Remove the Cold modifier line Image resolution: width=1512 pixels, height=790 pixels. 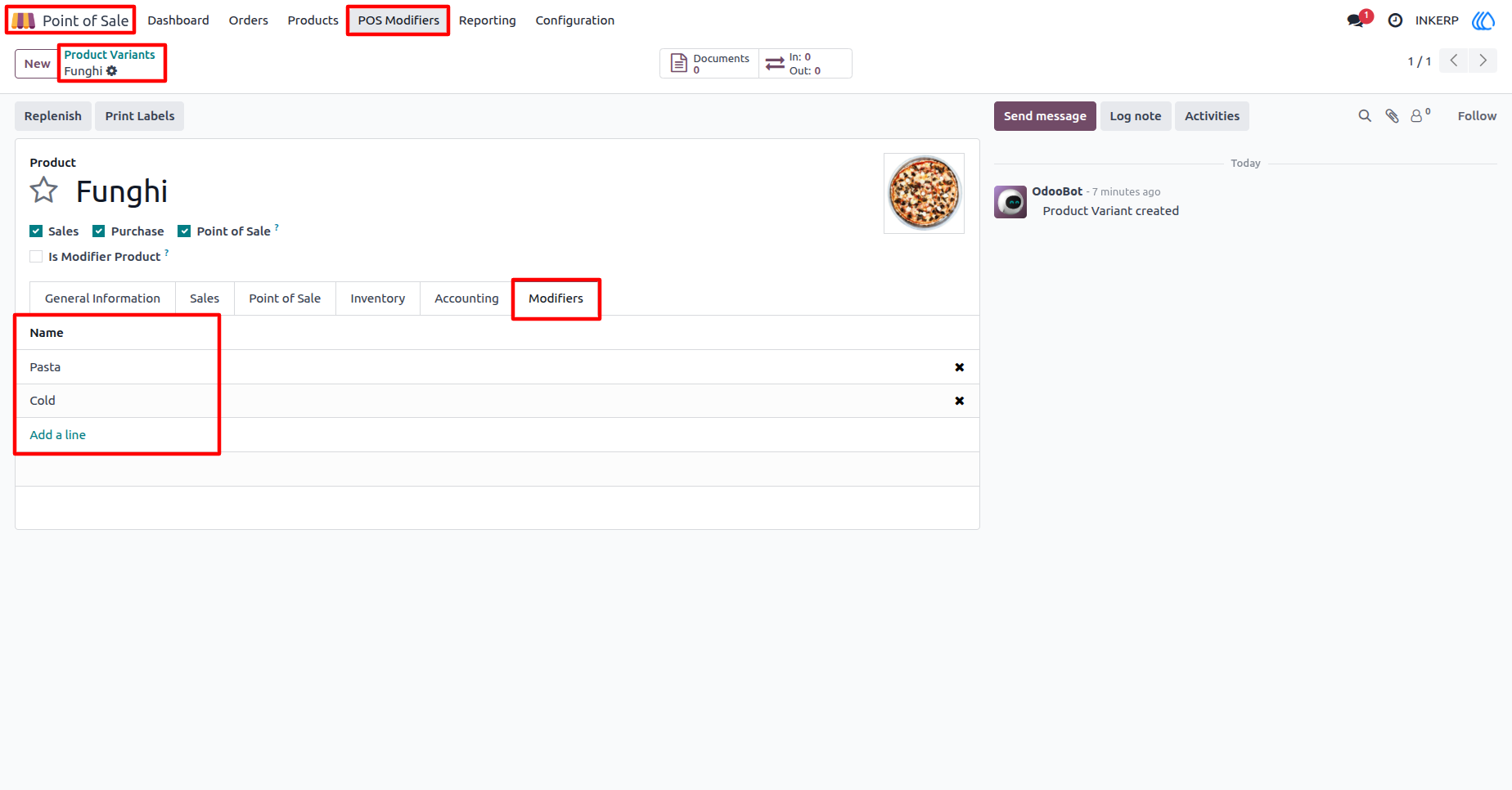(960, 401)
